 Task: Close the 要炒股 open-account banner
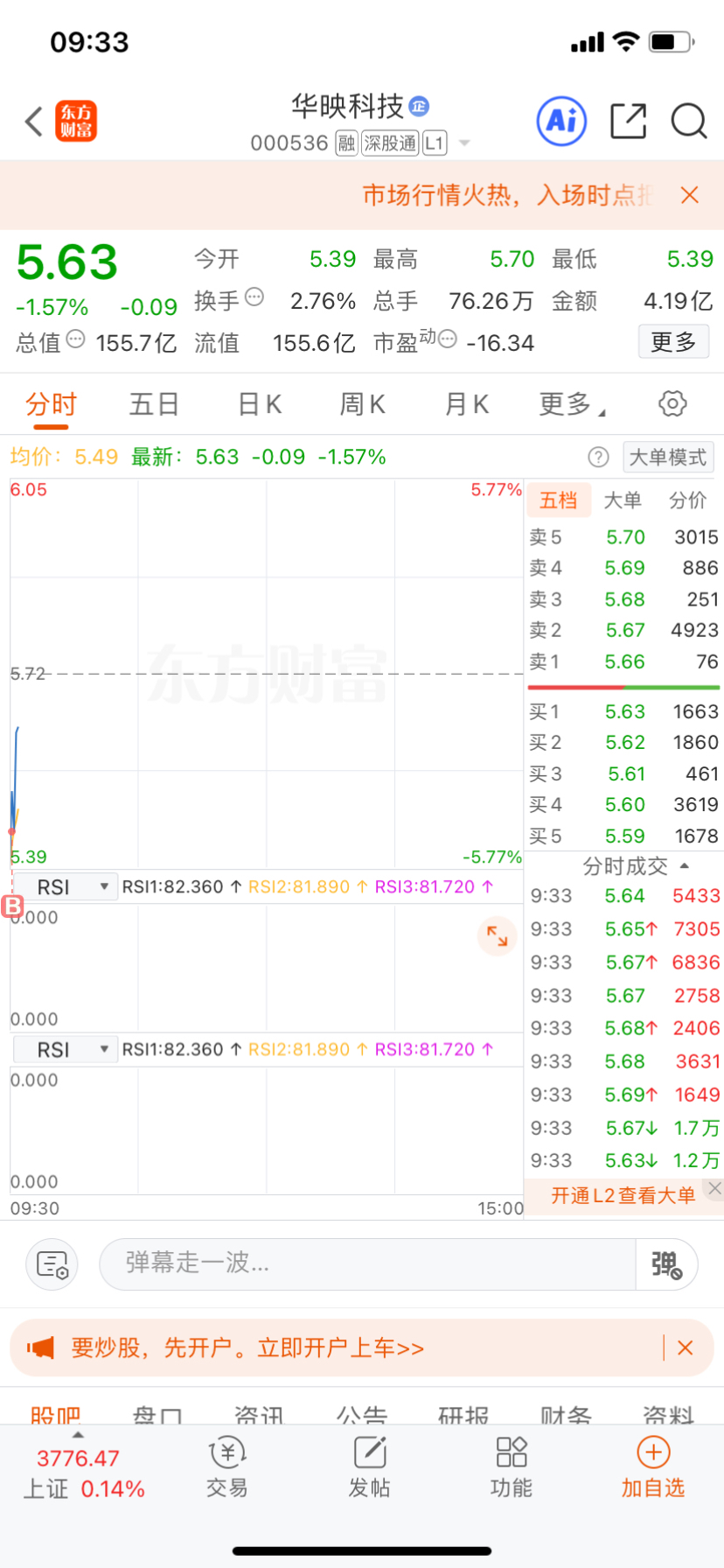point(686,1347)
